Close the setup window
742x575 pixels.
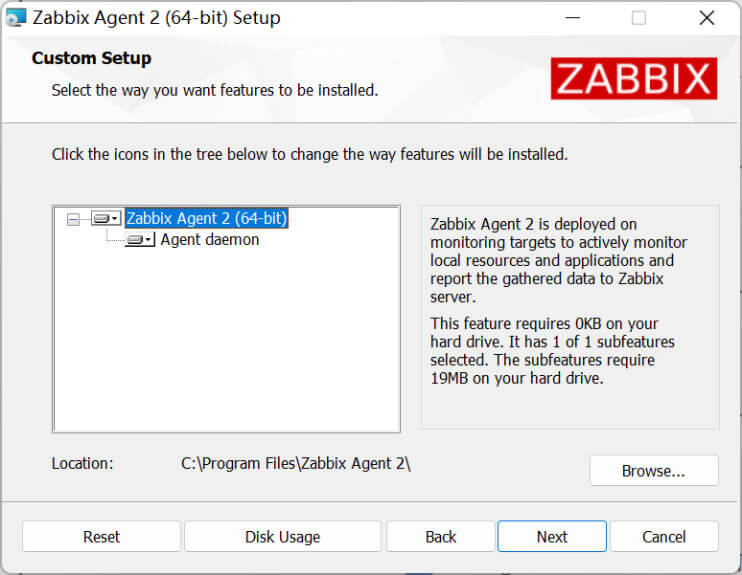tap(707, 18)
